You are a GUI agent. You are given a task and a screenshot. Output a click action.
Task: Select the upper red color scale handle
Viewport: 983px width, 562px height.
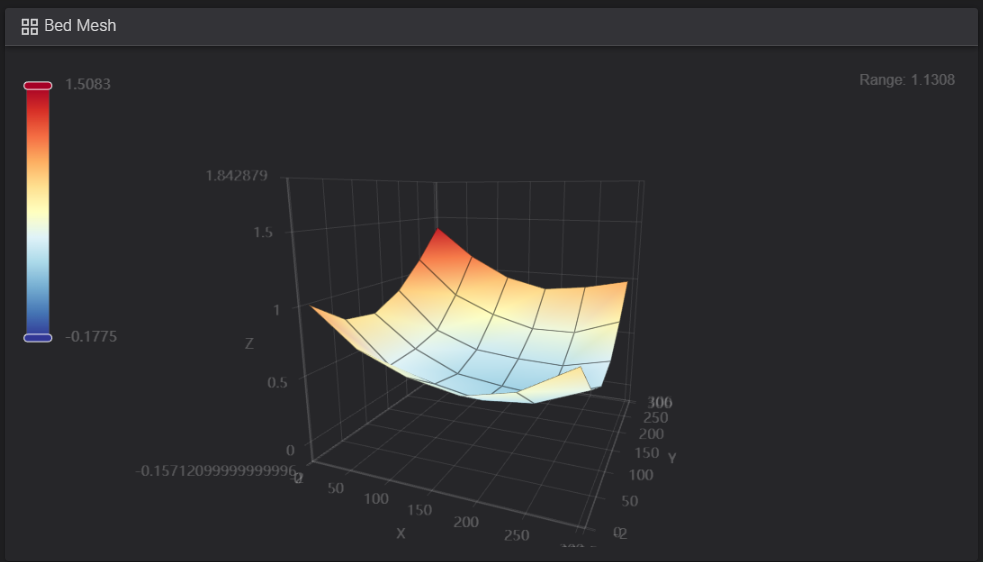pos(38,85)
